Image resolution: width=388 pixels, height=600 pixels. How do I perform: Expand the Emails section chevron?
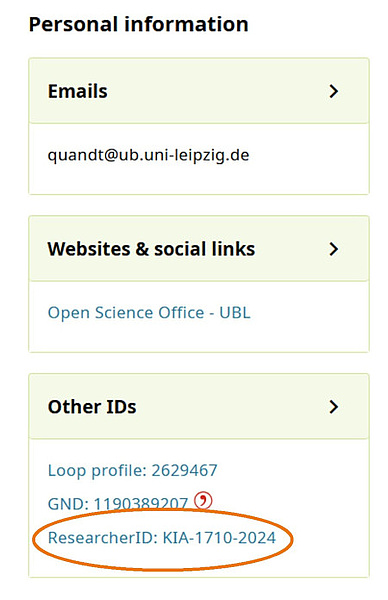click(334, 91)
